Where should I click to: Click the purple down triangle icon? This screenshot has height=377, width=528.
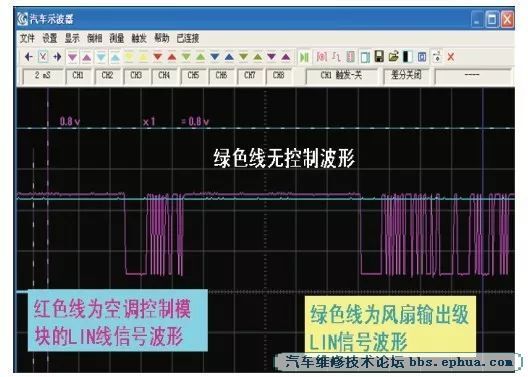click(272, 57)
